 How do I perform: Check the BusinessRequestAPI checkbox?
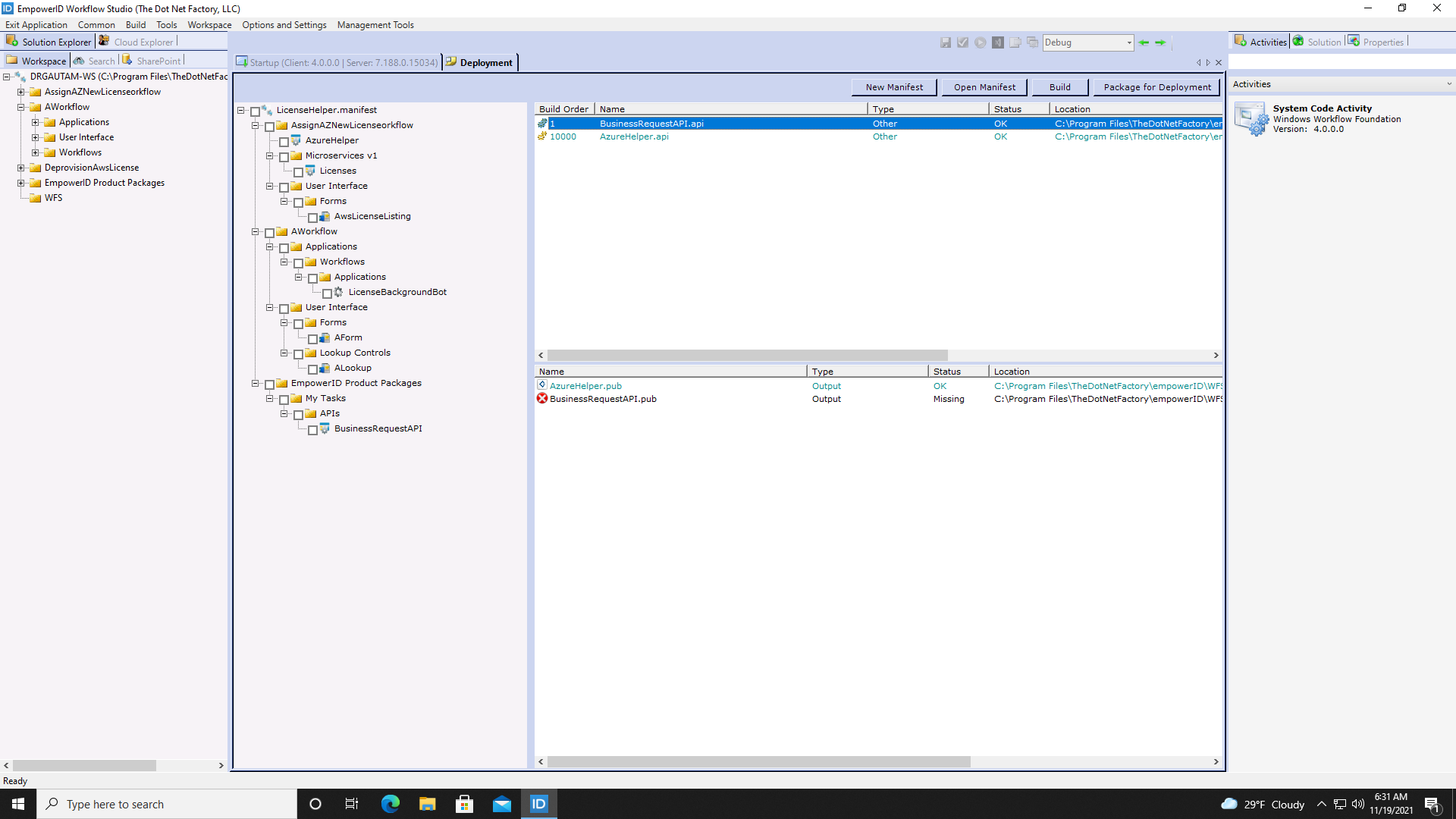point(313,429)
